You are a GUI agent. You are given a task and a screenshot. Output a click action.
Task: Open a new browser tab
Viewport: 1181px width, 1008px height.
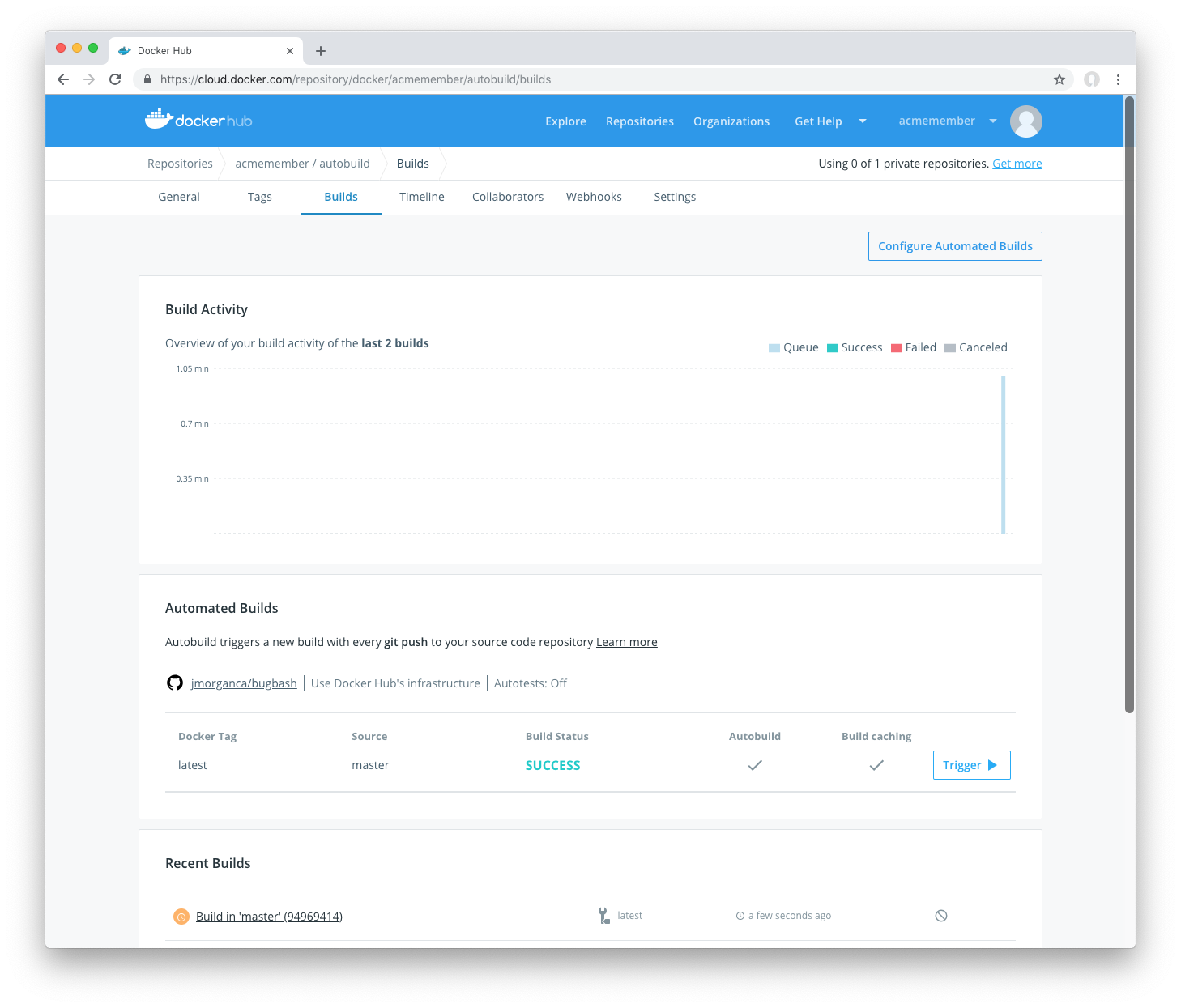321,50
